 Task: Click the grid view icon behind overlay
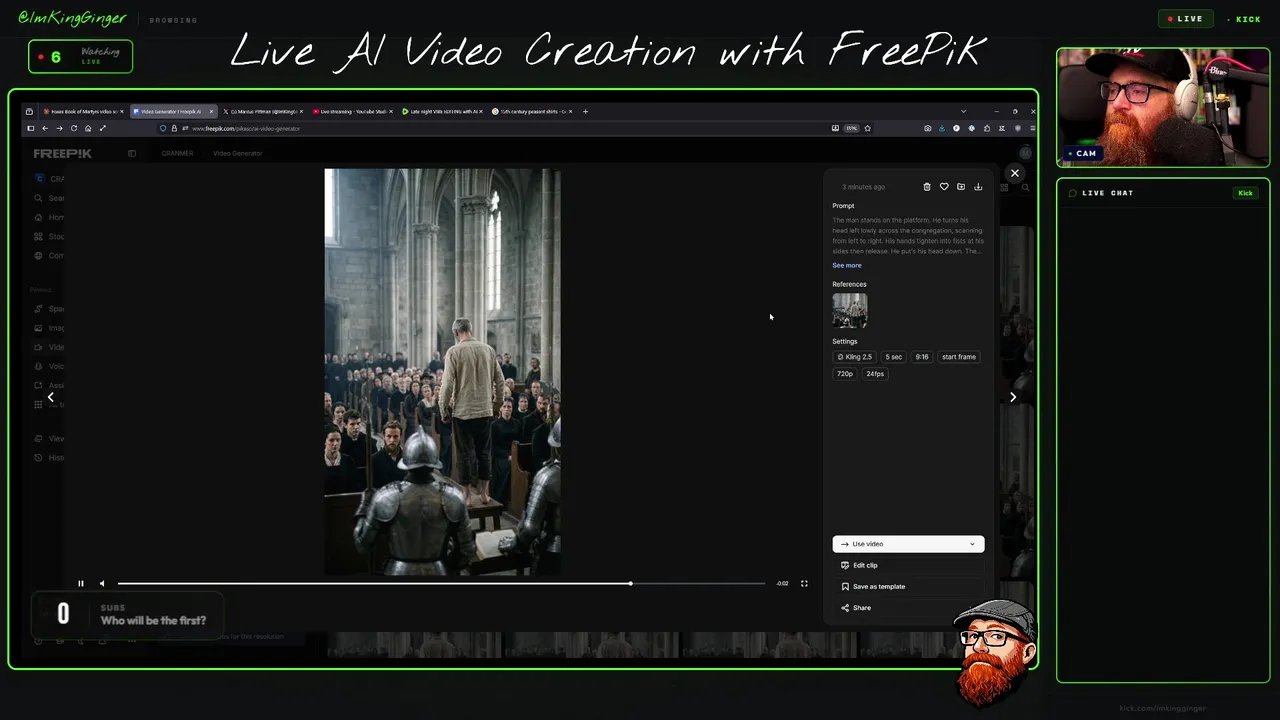tap(1004, 187)
